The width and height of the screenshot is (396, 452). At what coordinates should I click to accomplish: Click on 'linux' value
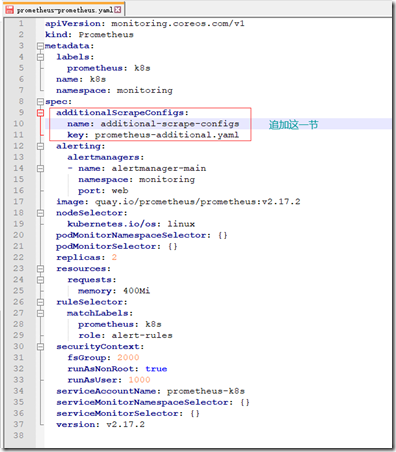pyautogui.click(x=181, y=224)
